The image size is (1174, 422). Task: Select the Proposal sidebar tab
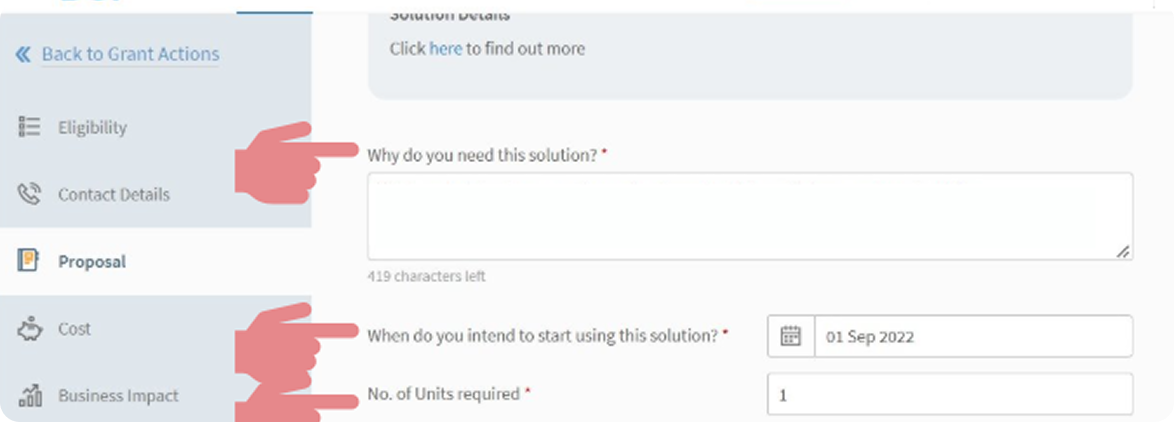[x=92, y=261]
